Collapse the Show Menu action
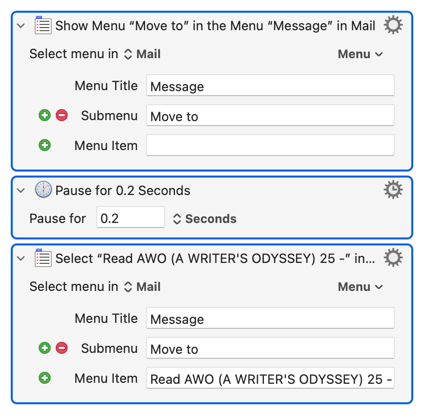 point(21,26)
